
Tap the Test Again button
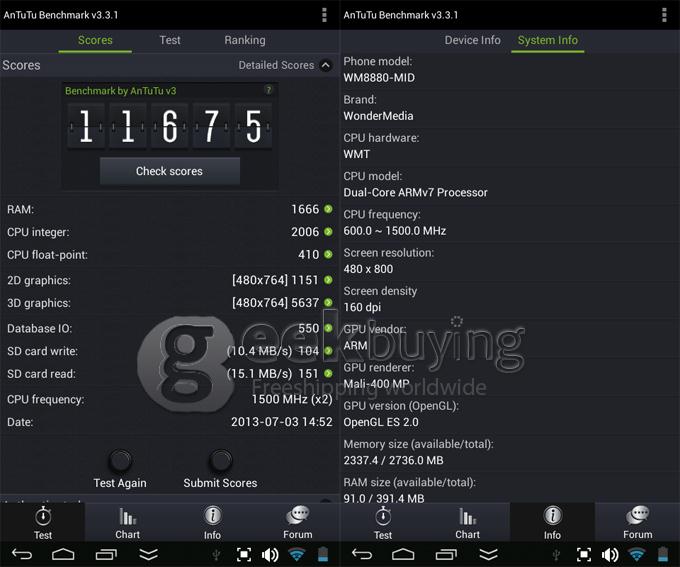tap(119, 469)
